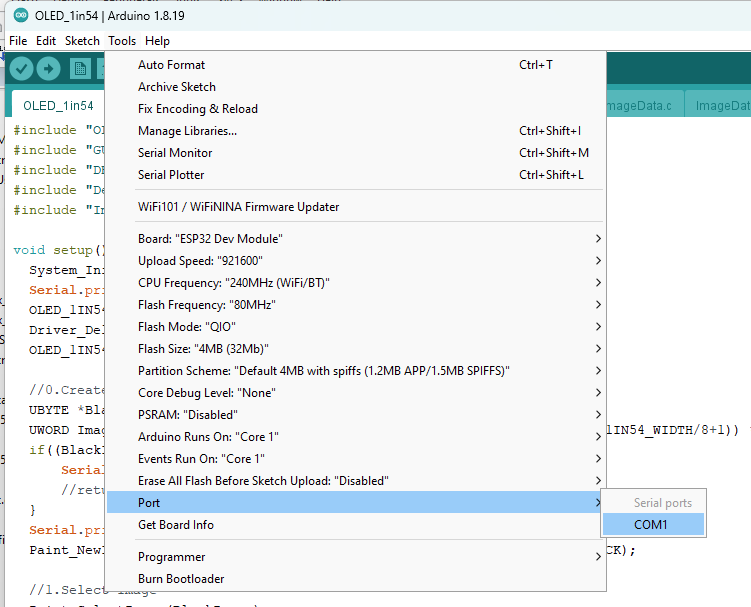Viewport: 751px width, 607px height.
Task: Click the "UBYTE *Bla" code line
Action: [67, 410]
